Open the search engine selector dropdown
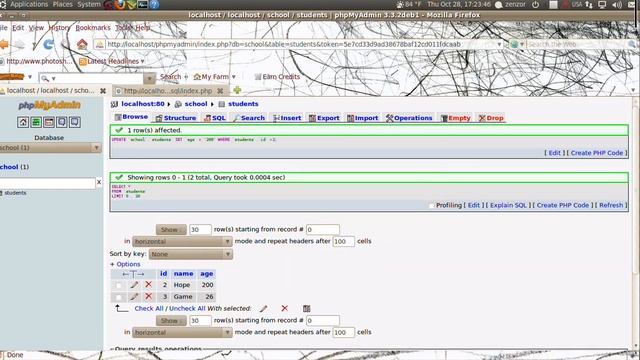The width and height of the screenshot is (640, 360). (x=517, y=44)
